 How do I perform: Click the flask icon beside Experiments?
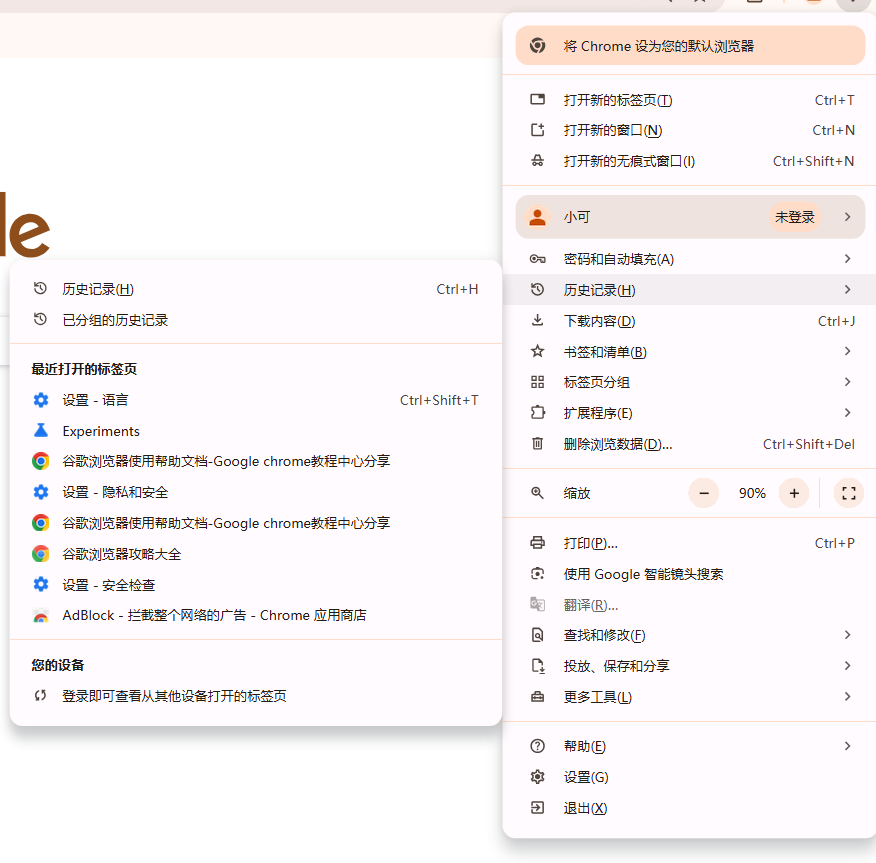[x=41, y=430]
